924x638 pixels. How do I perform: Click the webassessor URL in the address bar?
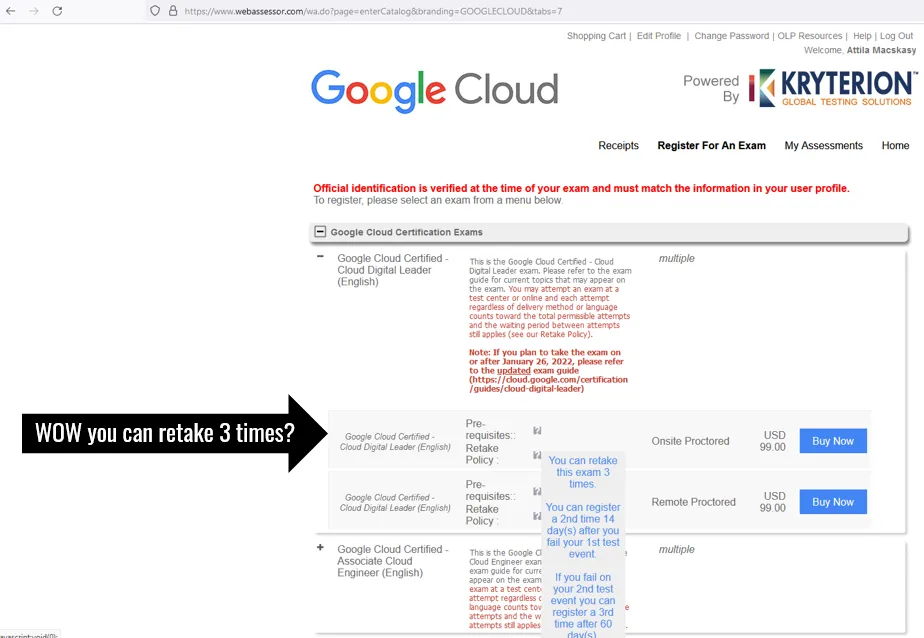373,11
